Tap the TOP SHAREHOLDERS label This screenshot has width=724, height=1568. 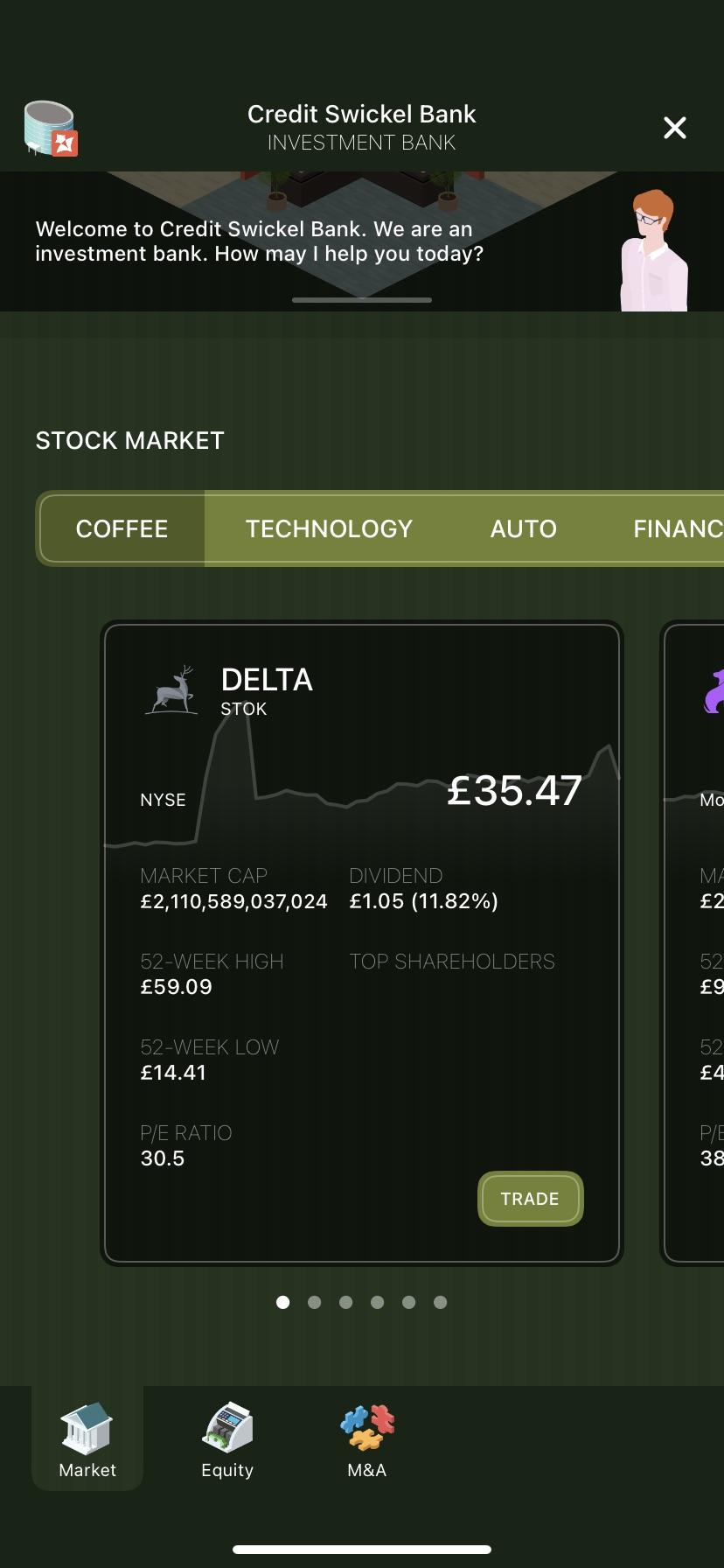pyautogui.click(x=452, y=962)
